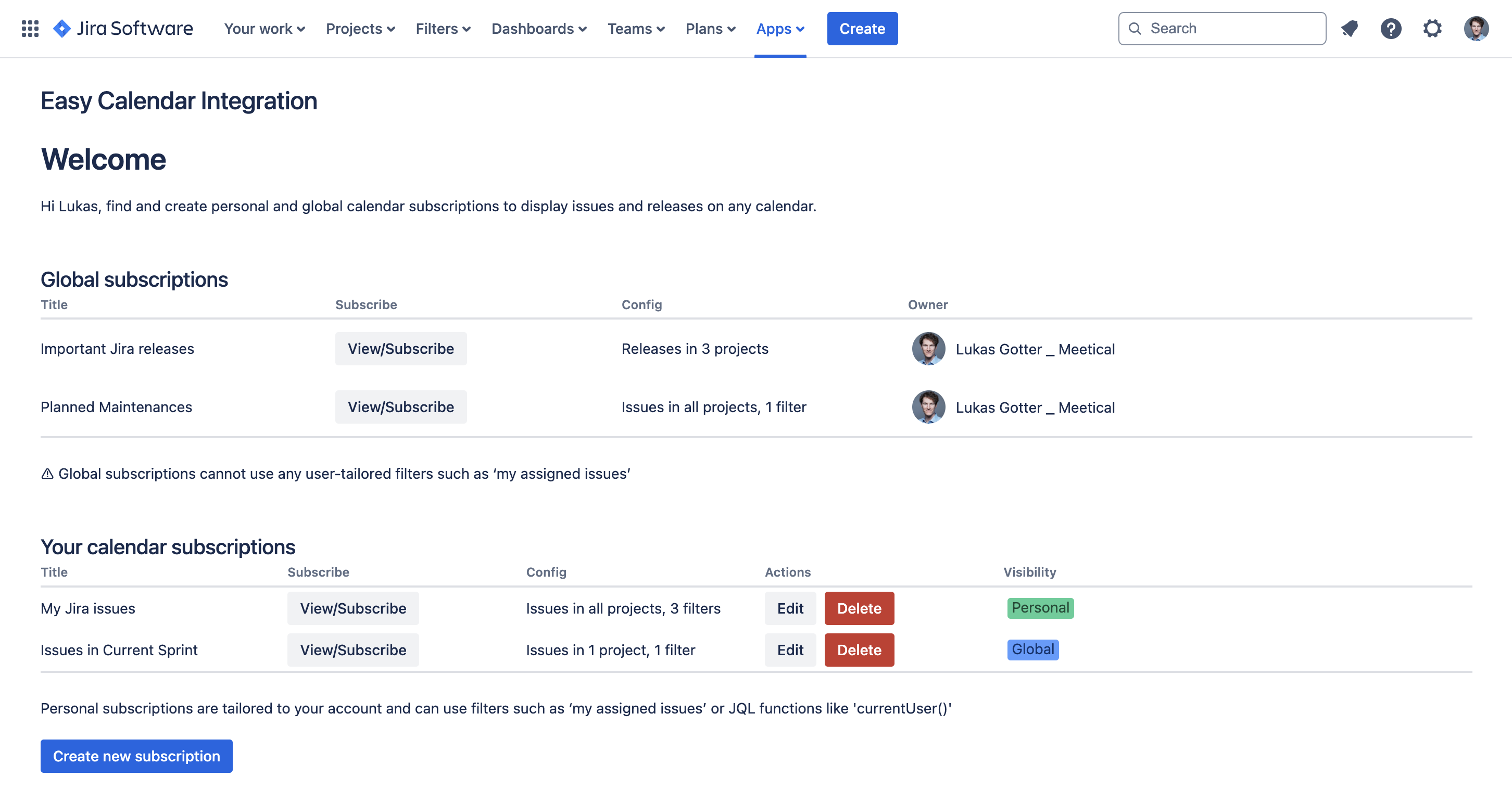Click owner name on Important Jira releases row
Image resolution: width=1512 pixels, height=790 pixels.
[x=1035, y=350]
